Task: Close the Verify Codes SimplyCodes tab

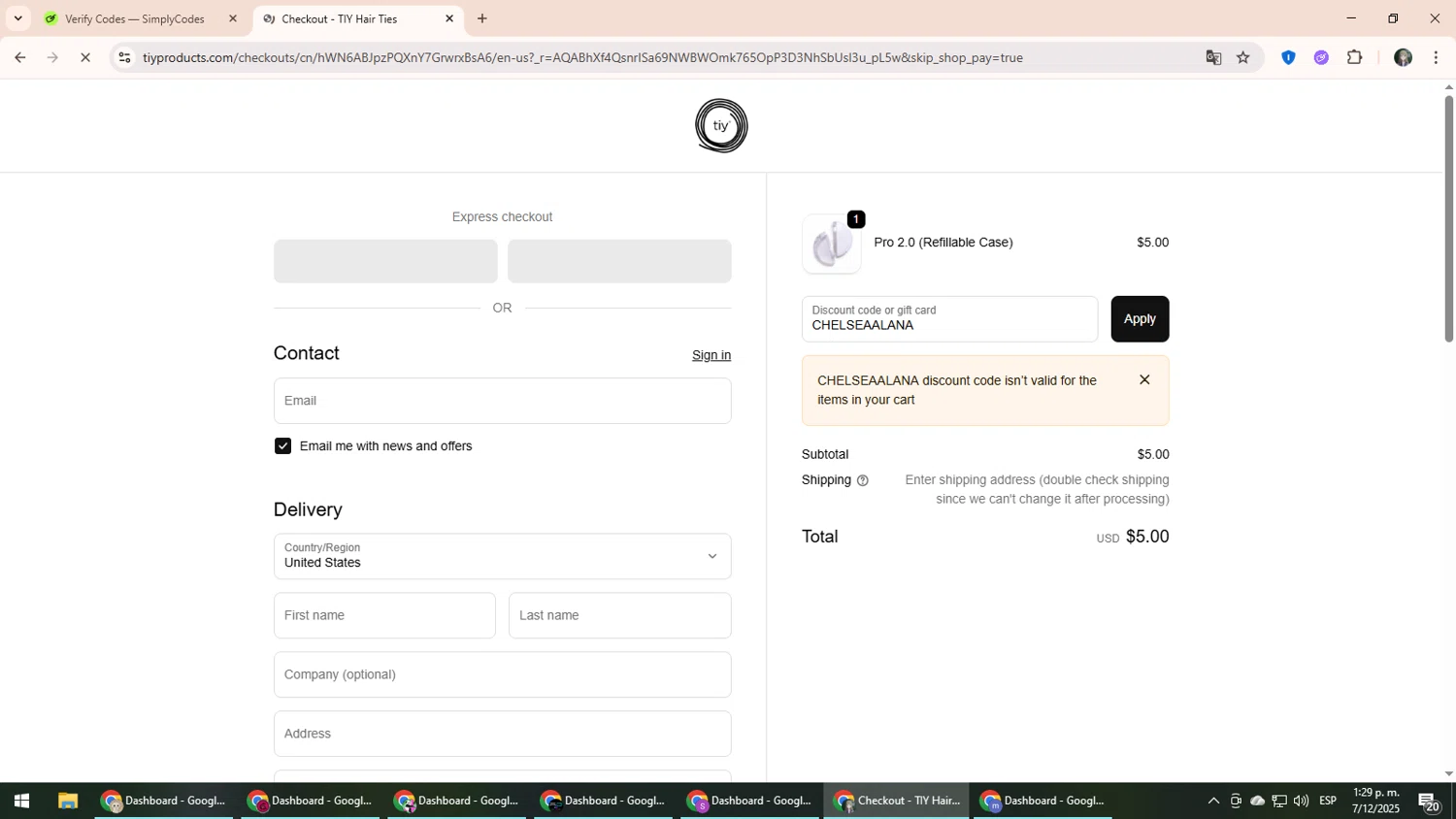Action: [x=233, y=18]
